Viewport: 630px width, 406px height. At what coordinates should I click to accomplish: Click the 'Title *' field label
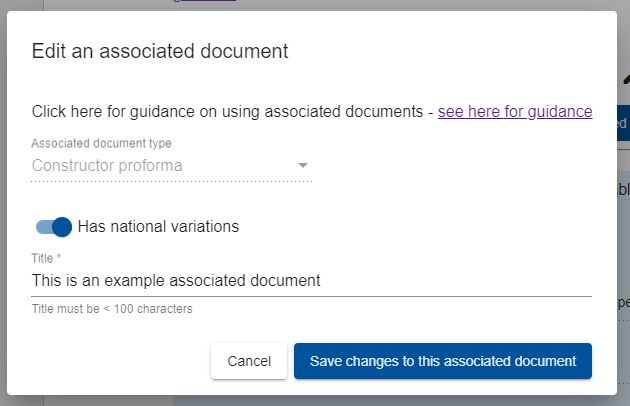click(x=46, y=258)
